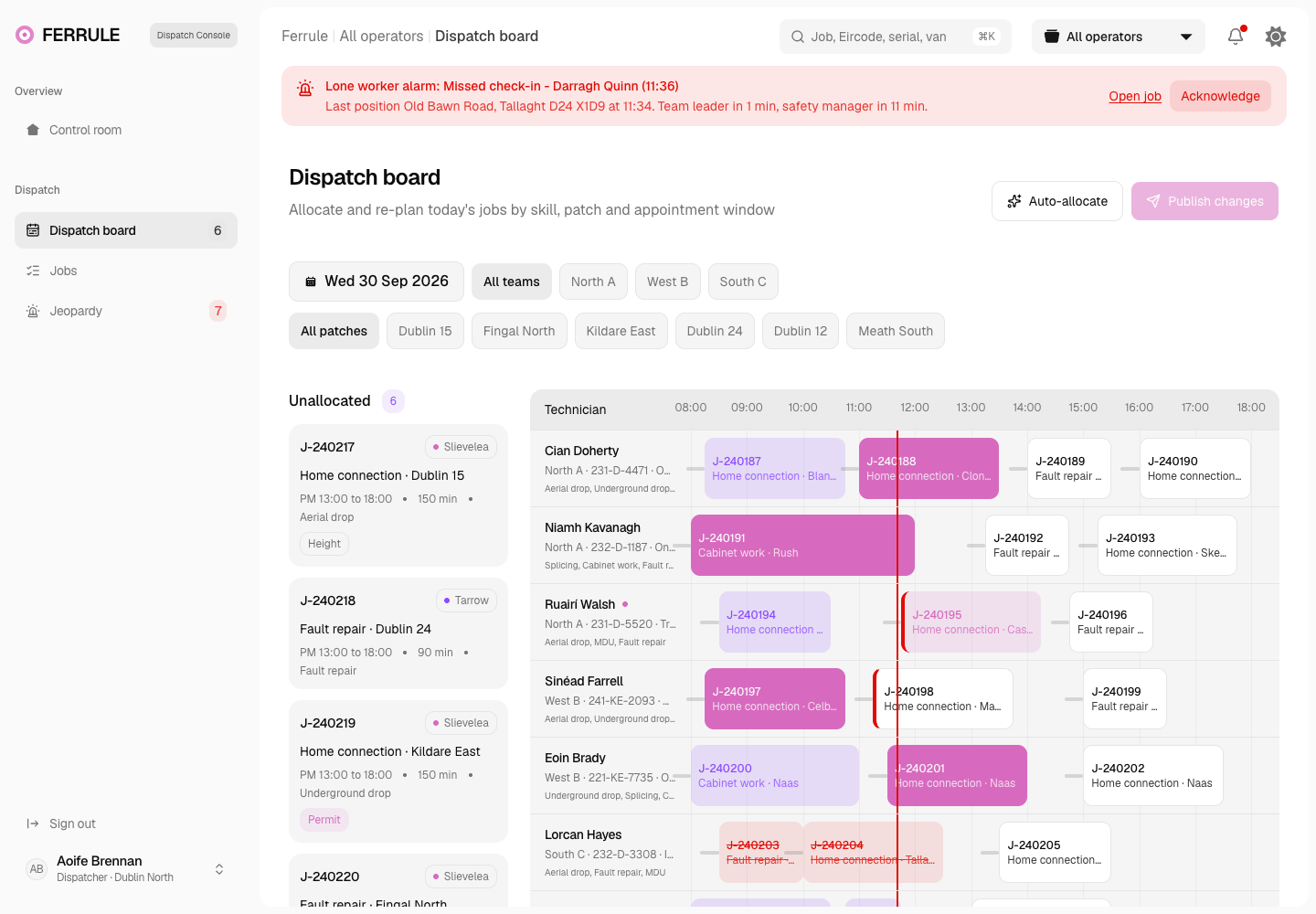This screenshot has height=914, width=1316.
Task: Select job J-240191 Cabinet work bar
Action: [802, 545]
